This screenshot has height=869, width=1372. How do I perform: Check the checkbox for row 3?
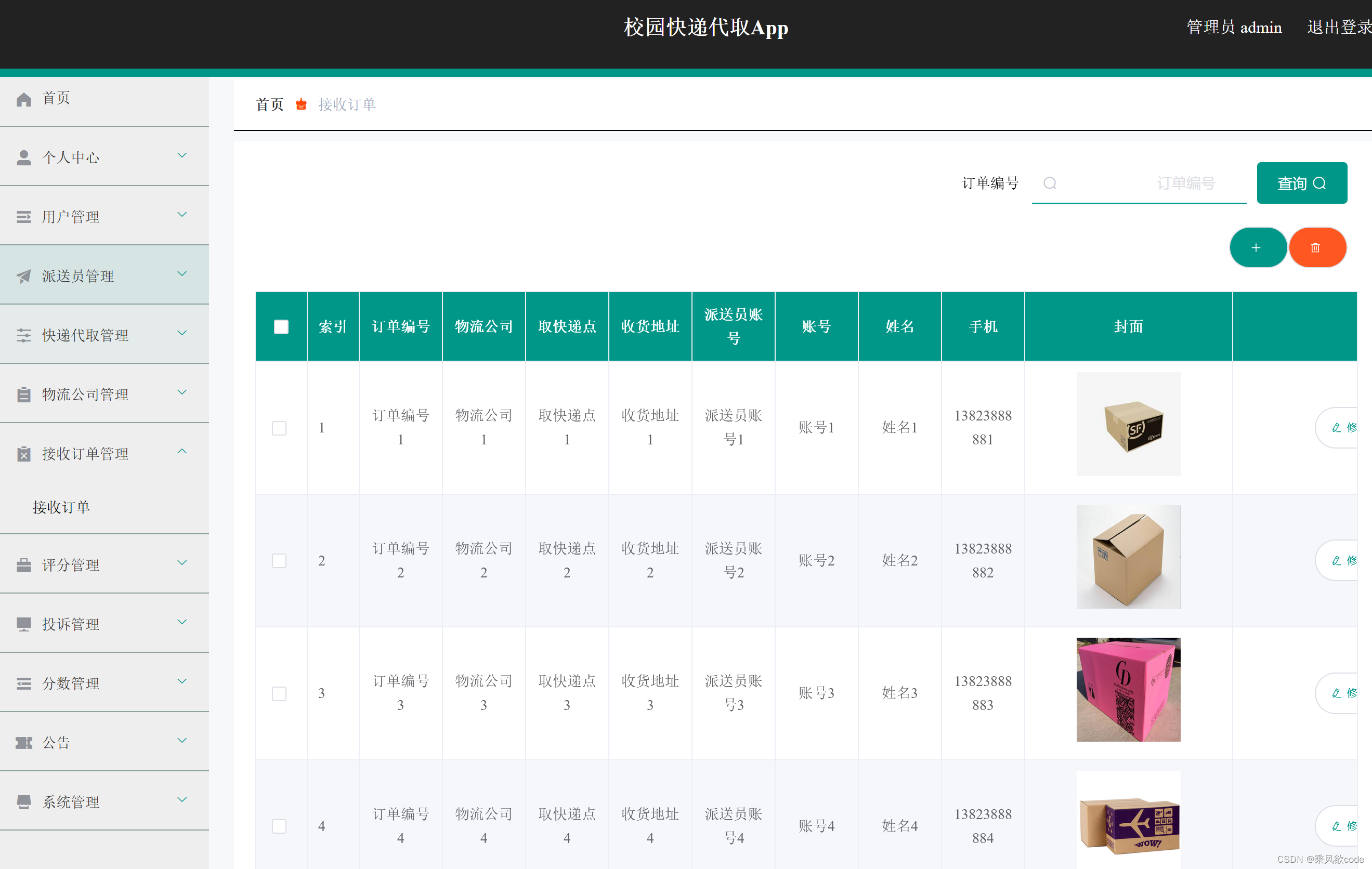(x=279, y=693)
